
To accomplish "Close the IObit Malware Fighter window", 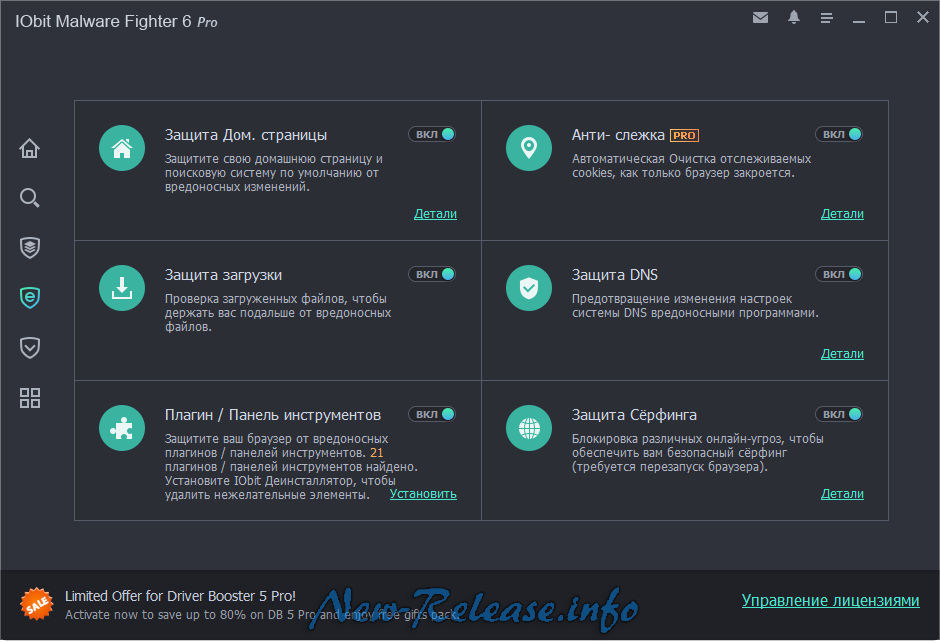I will 923,17.
